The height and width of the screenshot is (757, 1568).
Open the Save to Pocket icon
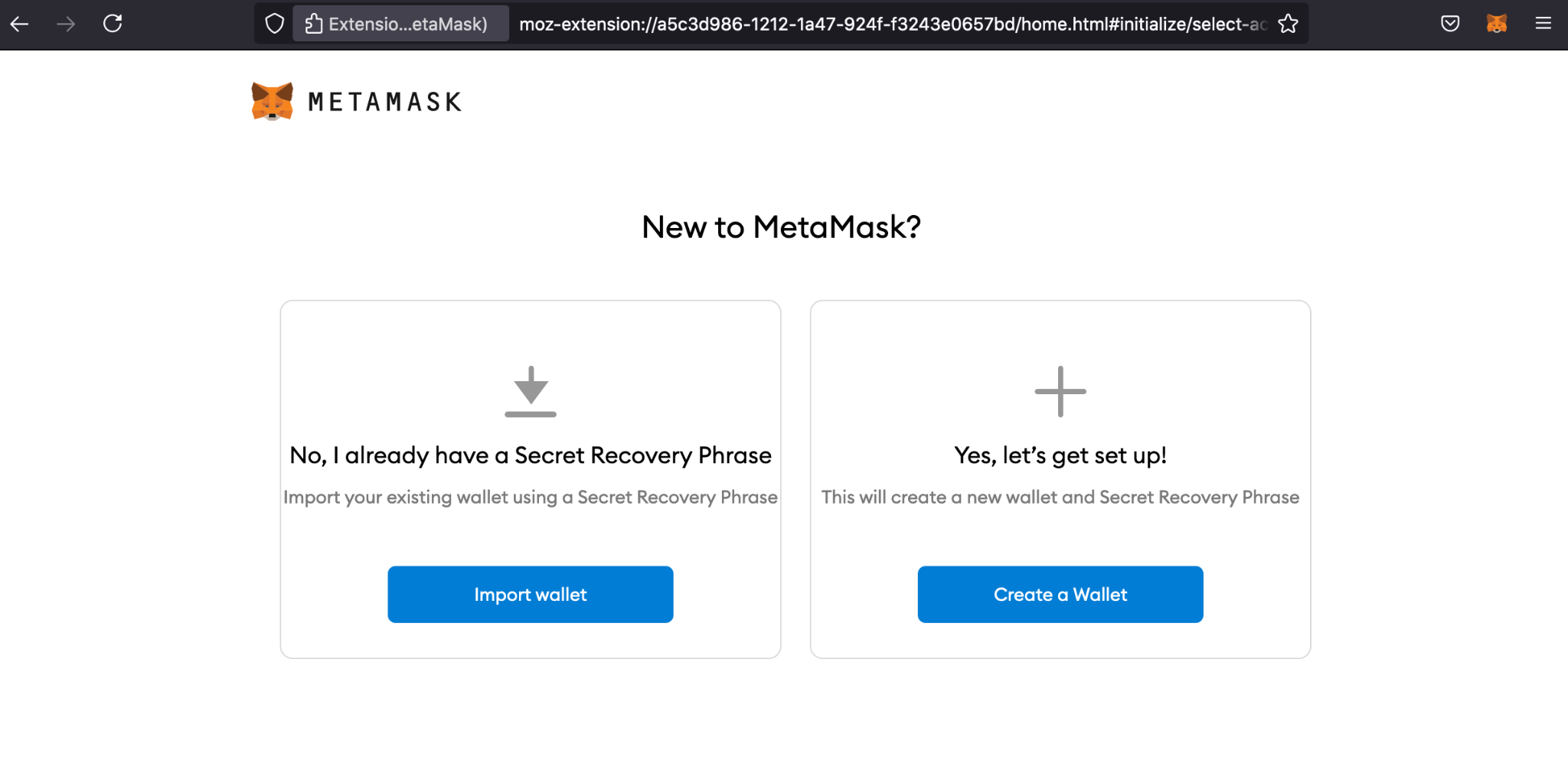coord(1450,24)
